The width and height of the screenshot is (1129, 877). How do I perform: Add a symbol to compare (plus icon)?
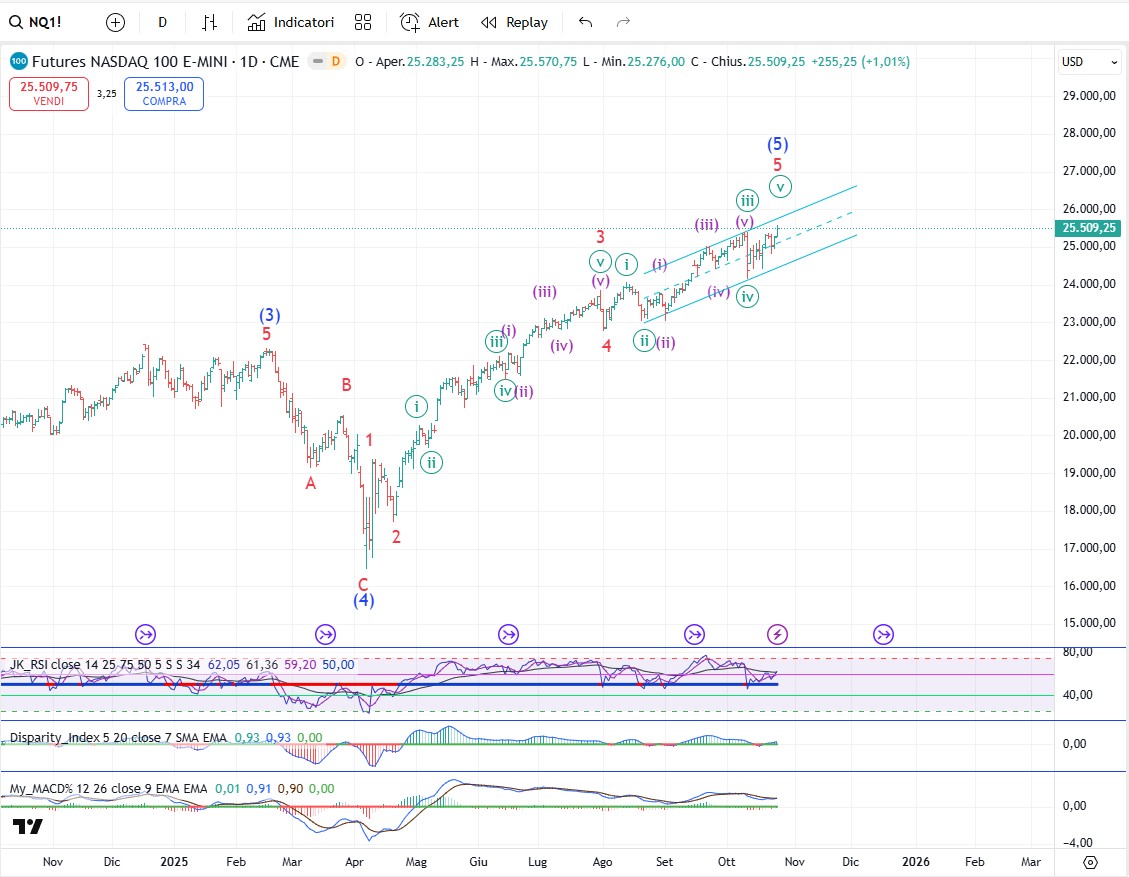click(115, 22)
